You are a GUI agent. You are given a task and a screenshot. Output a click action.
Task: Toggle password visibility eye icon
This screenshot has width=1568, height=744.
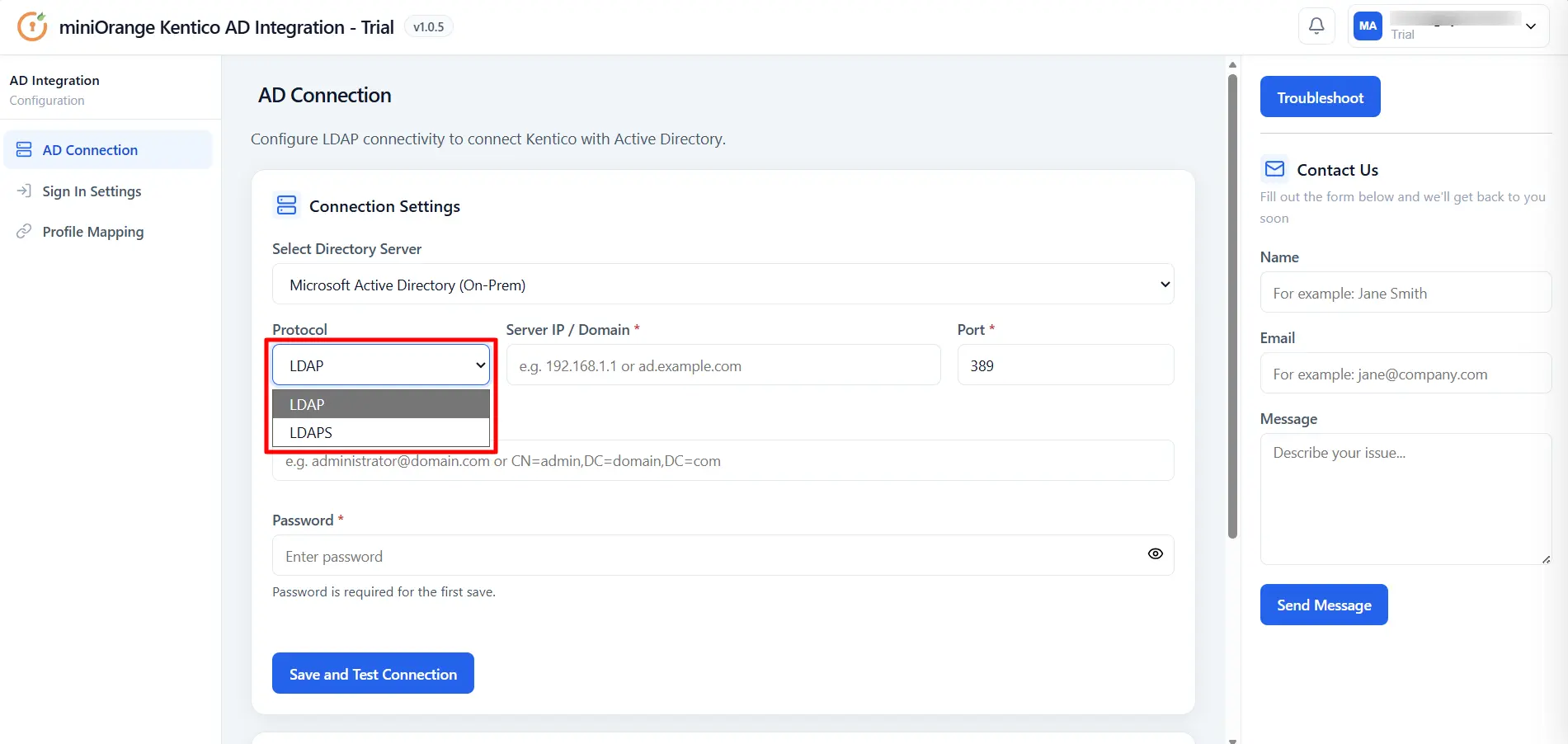pos(1155,554)
